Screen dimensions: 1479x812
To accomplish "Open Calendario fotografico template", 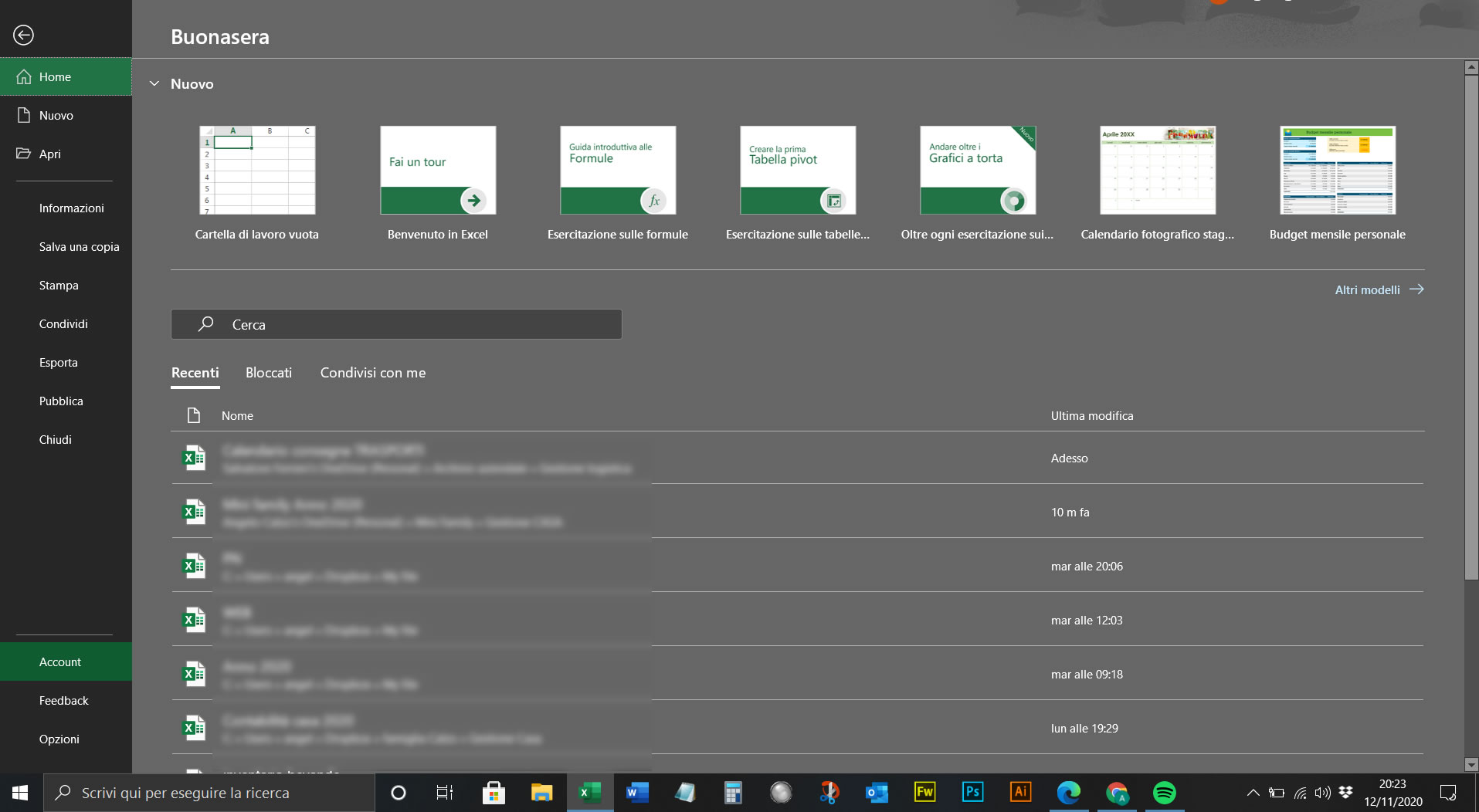I will click(x=1158, y=184).
